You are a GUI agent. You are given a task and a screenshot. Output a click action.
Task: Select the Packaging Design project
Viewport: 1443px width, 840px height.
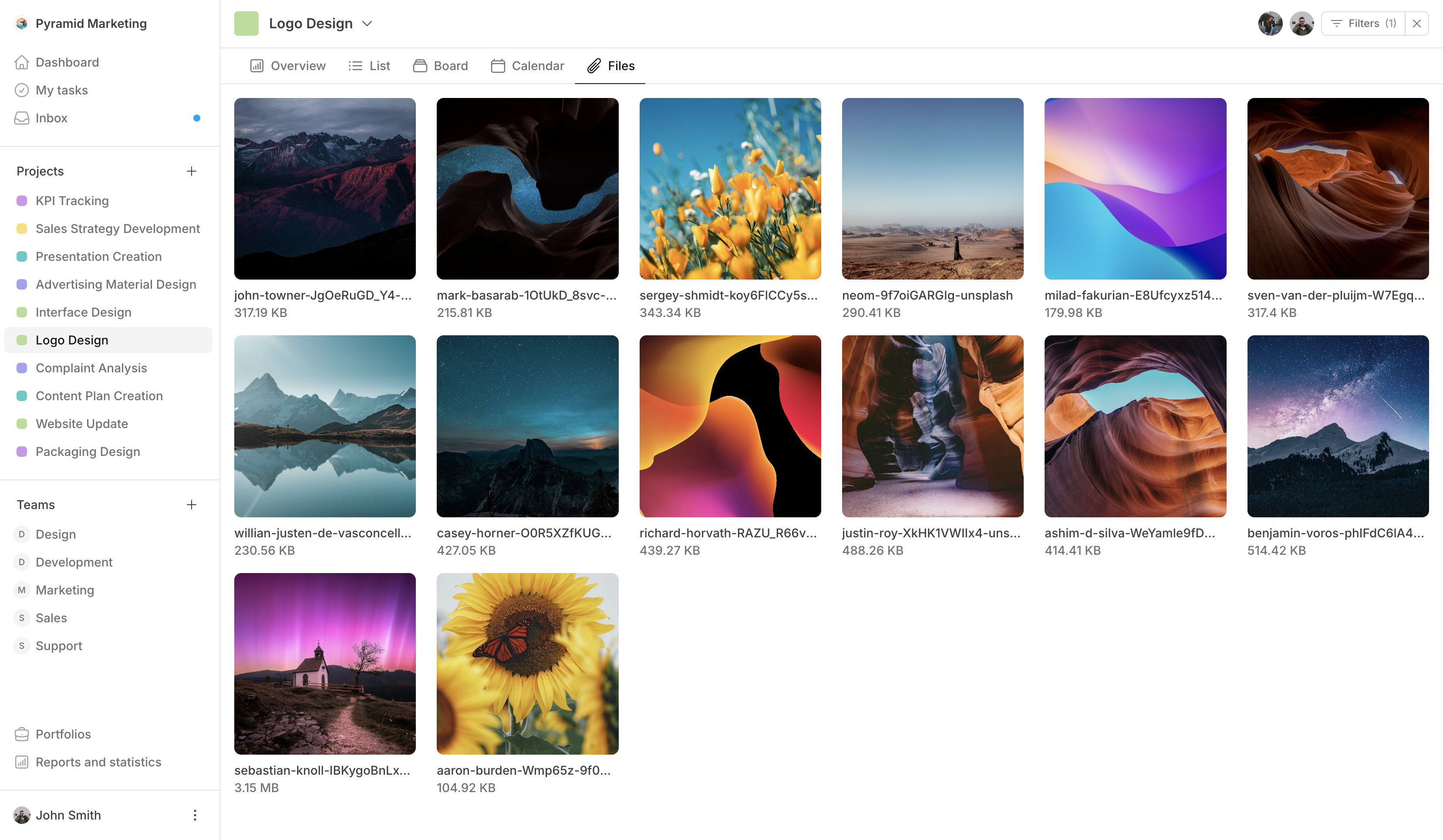[x=88, y=452]
